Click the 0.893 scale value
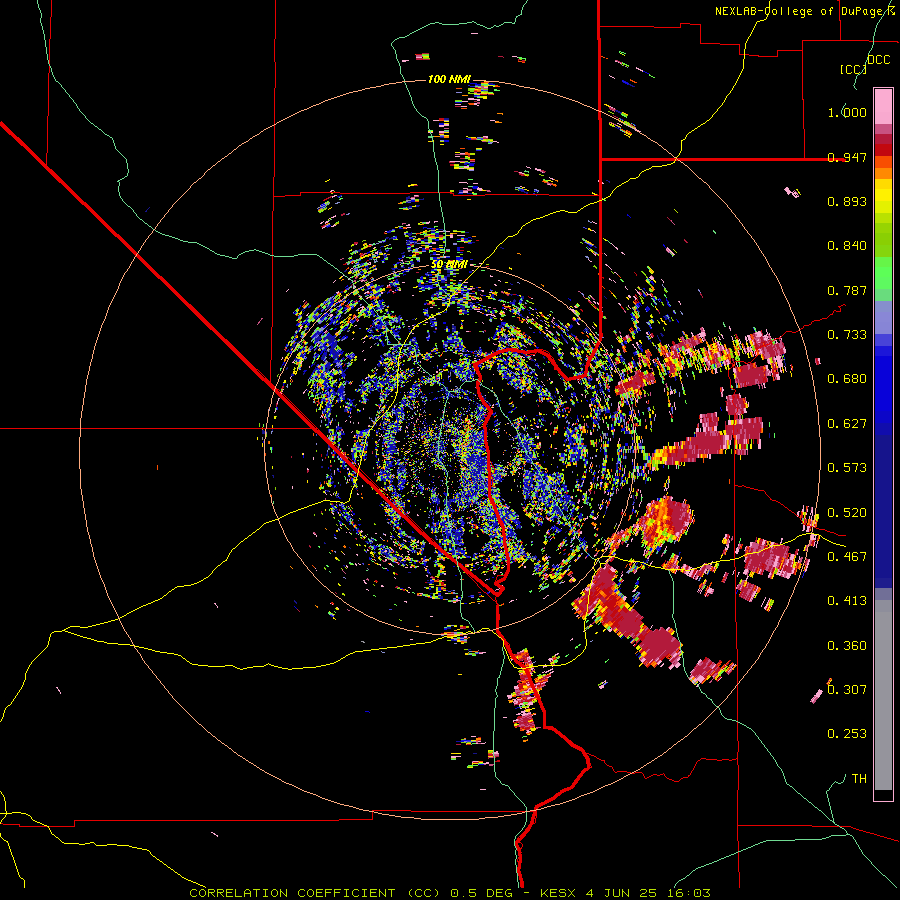This screenshot has height=900, width=900. [x=847, y=201]
